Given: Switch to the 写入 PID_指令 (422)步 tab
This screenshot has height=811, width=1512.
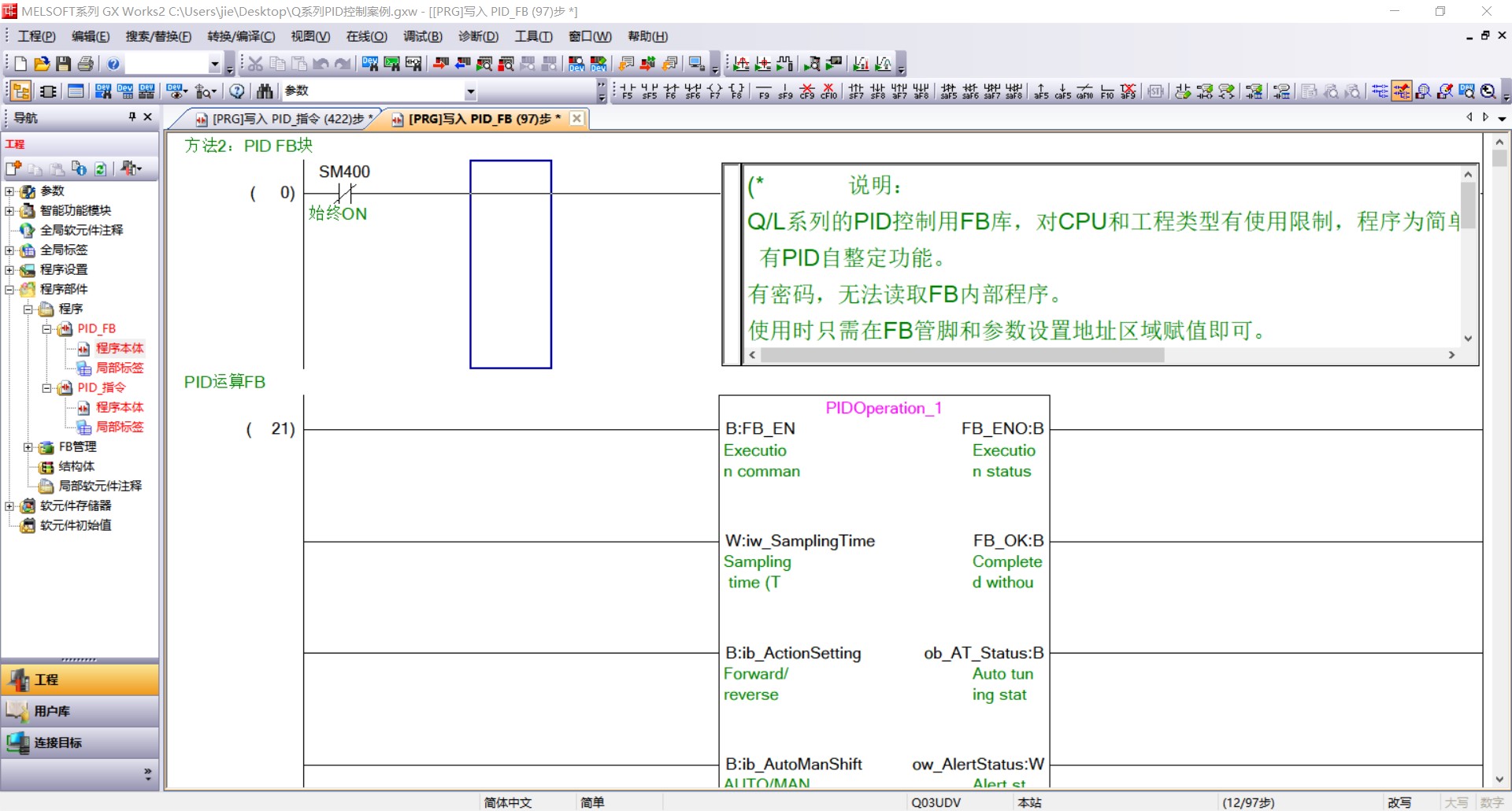Looking at the screenshot, I should coord(286,119).
